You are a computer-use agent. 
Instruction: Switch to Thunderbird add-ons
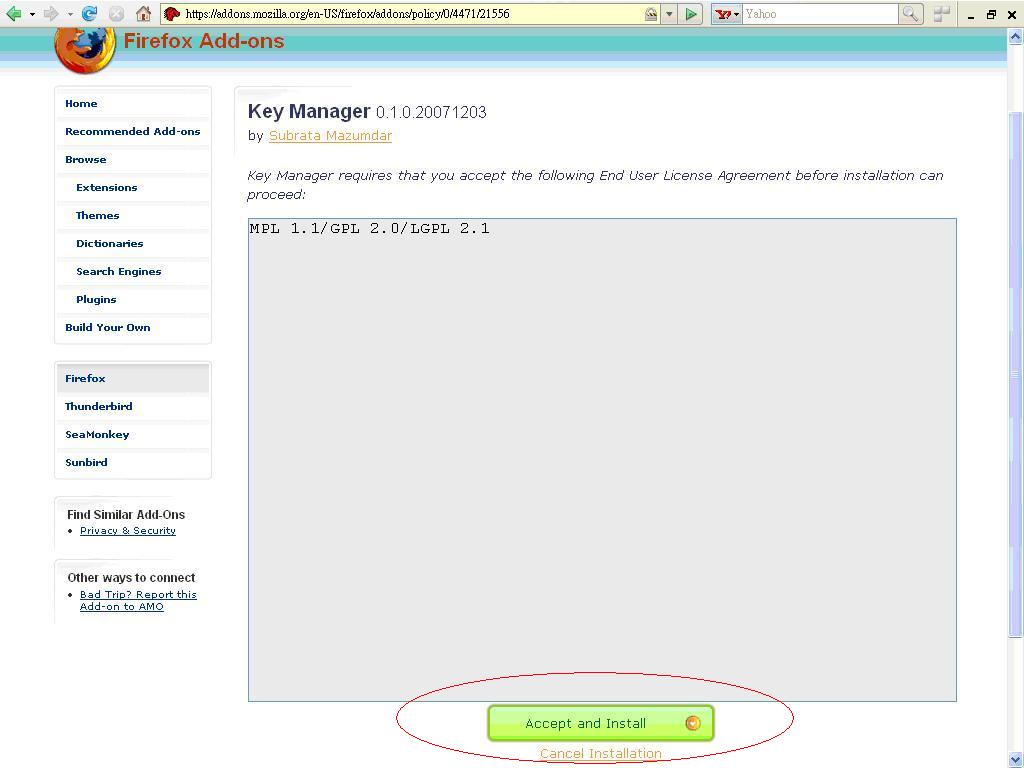99,406
